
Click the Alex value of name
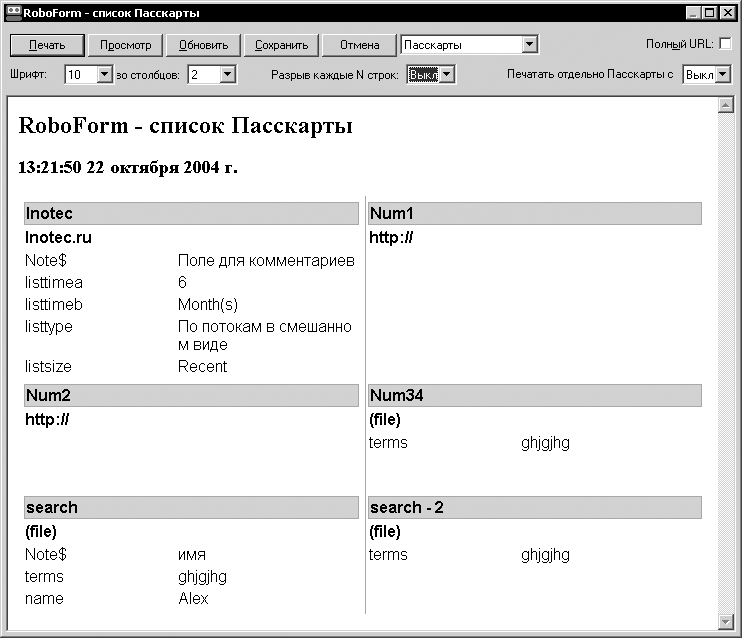click(193, 599)
